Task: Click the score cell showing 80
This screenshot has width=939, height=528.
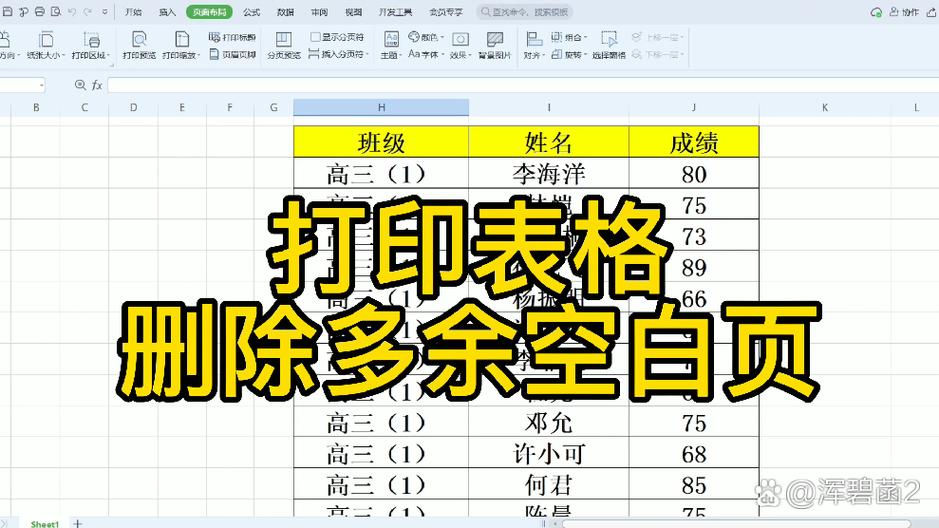Action: (693, 174)
